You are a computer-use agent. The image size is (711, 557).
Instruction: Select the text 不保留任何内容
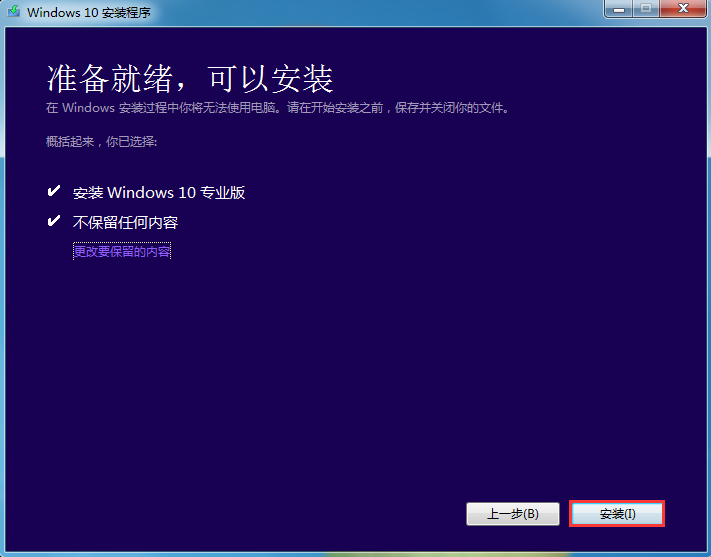126,222
